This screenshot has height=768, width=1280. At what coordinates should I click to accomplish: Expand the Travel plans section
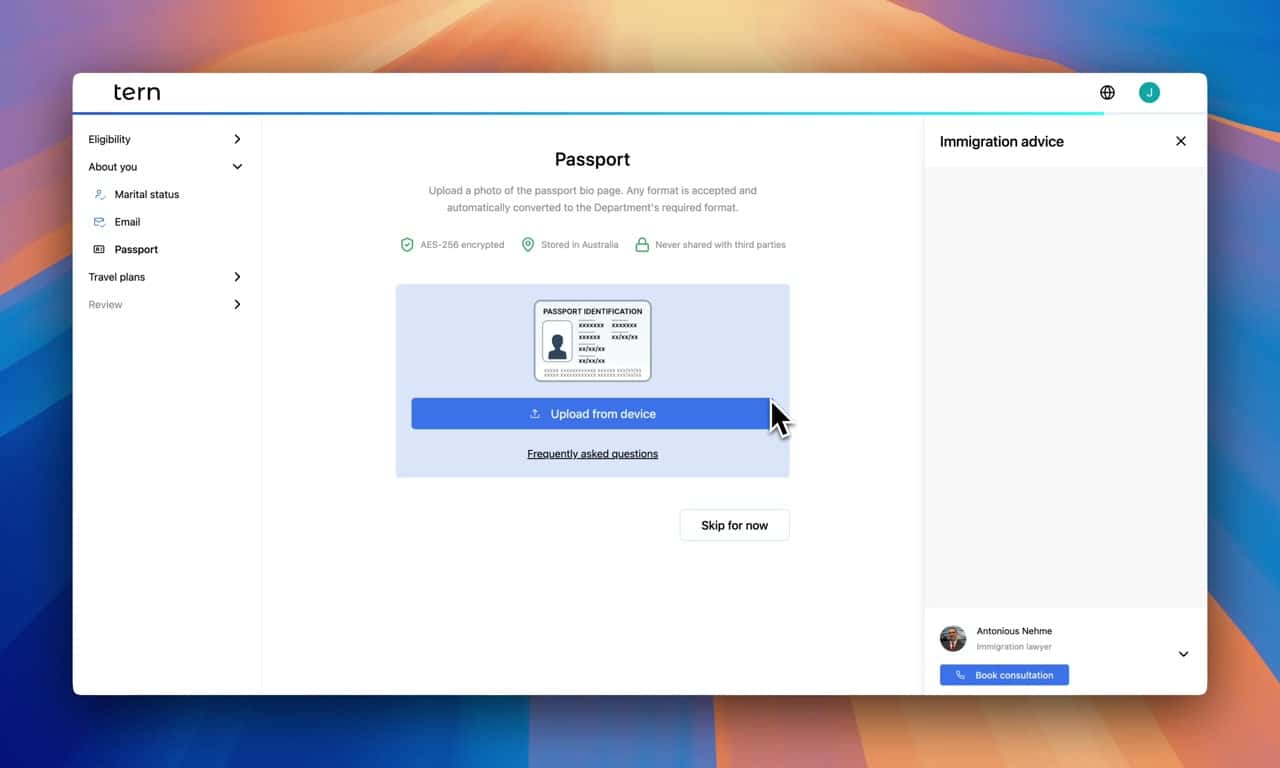(x=237, y=277)
